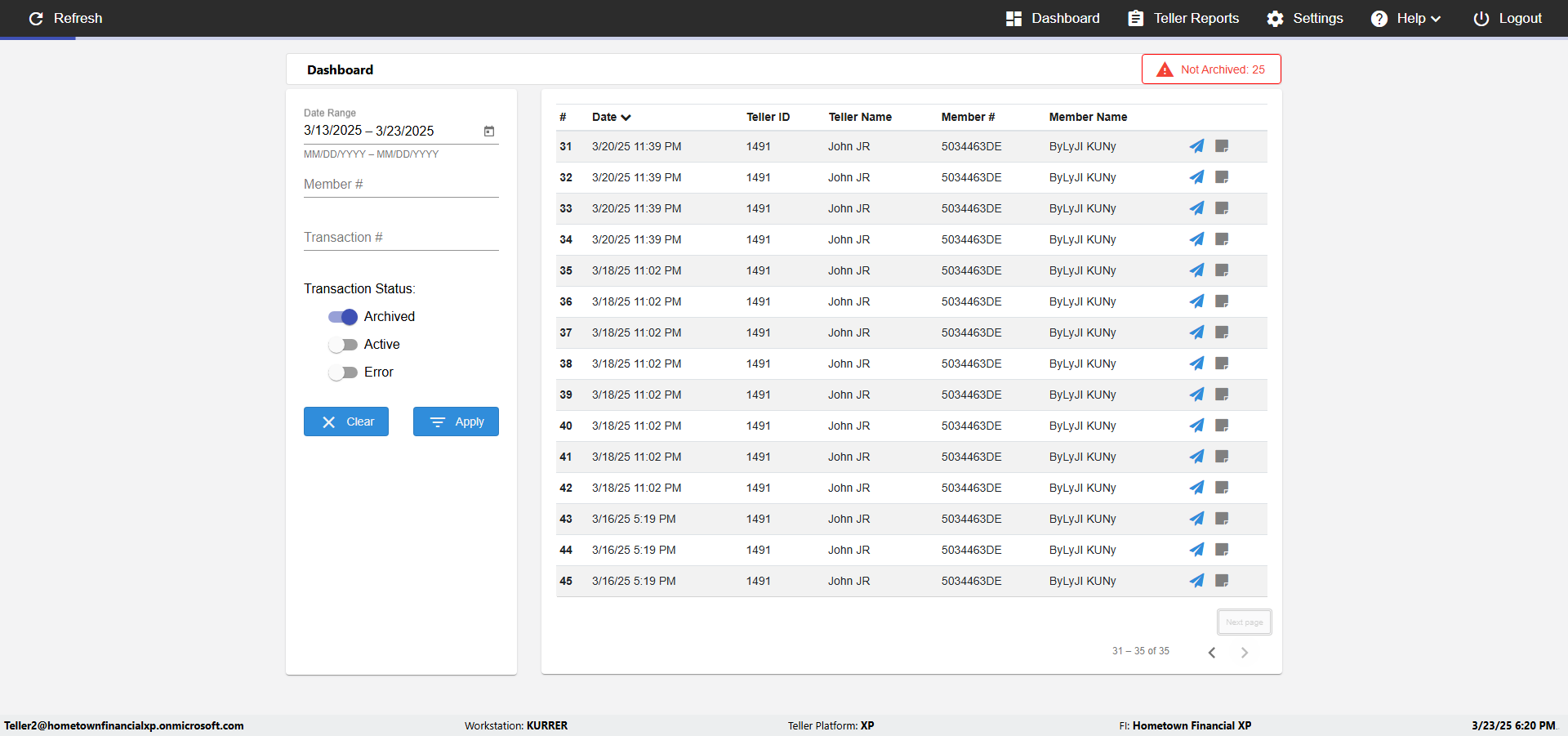This screenshot has width=1568, height=736.
Task: Click the send icon in row 36
Action: [1196, 301]
